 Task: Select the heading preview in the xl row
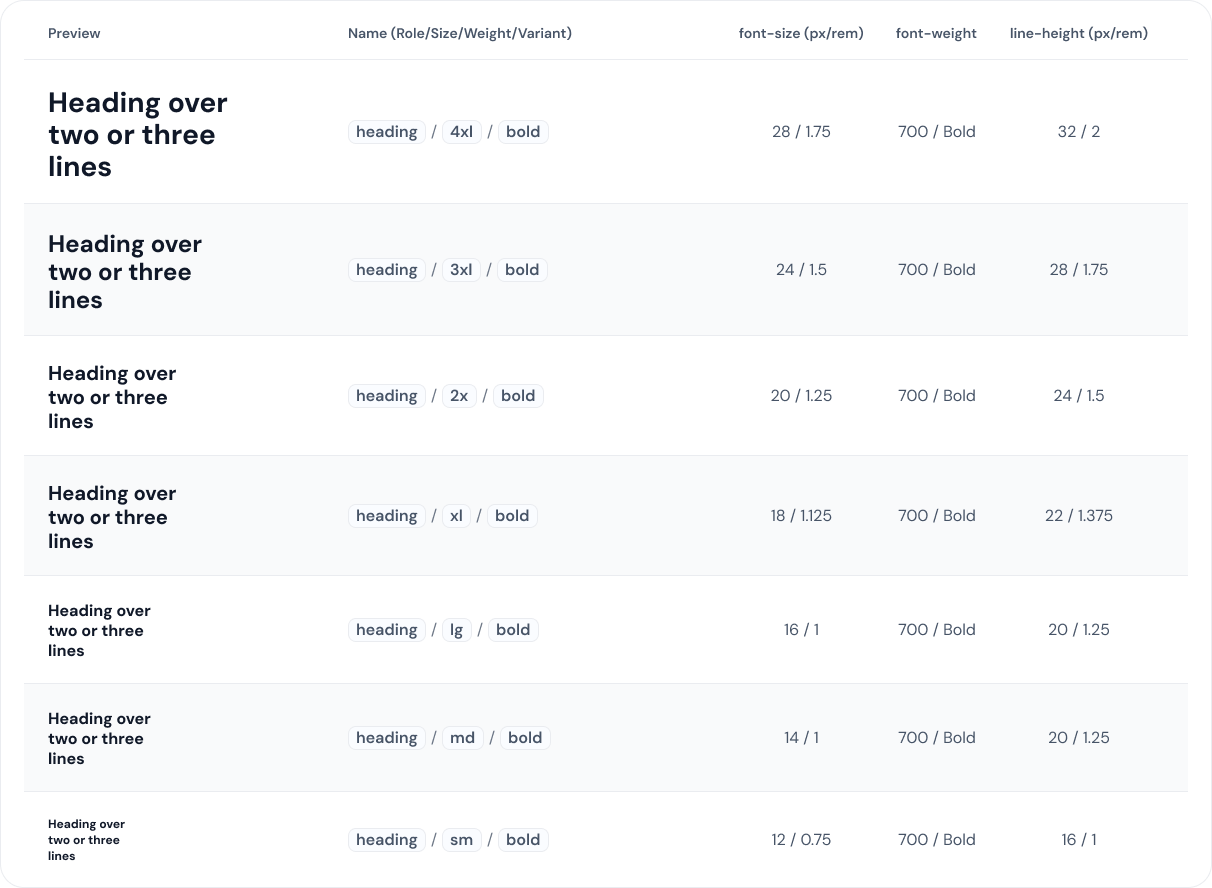(x=112, y=516)
